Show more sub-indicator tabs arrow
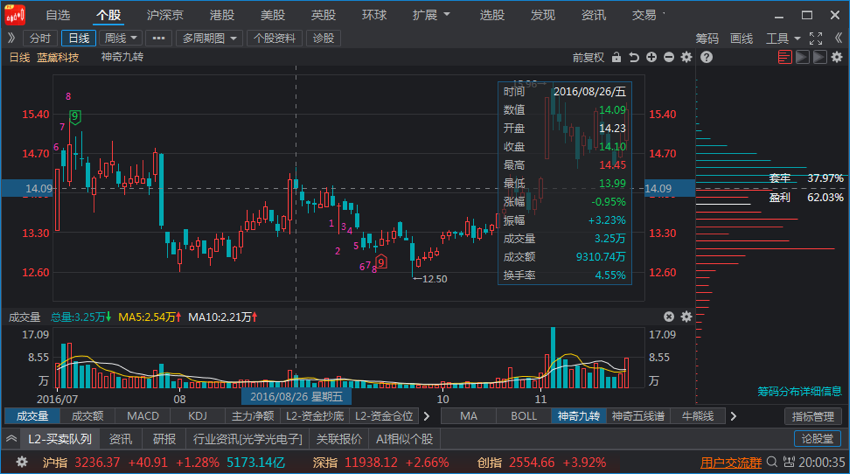Screen dimensions: 850x474 pos(427,416)
